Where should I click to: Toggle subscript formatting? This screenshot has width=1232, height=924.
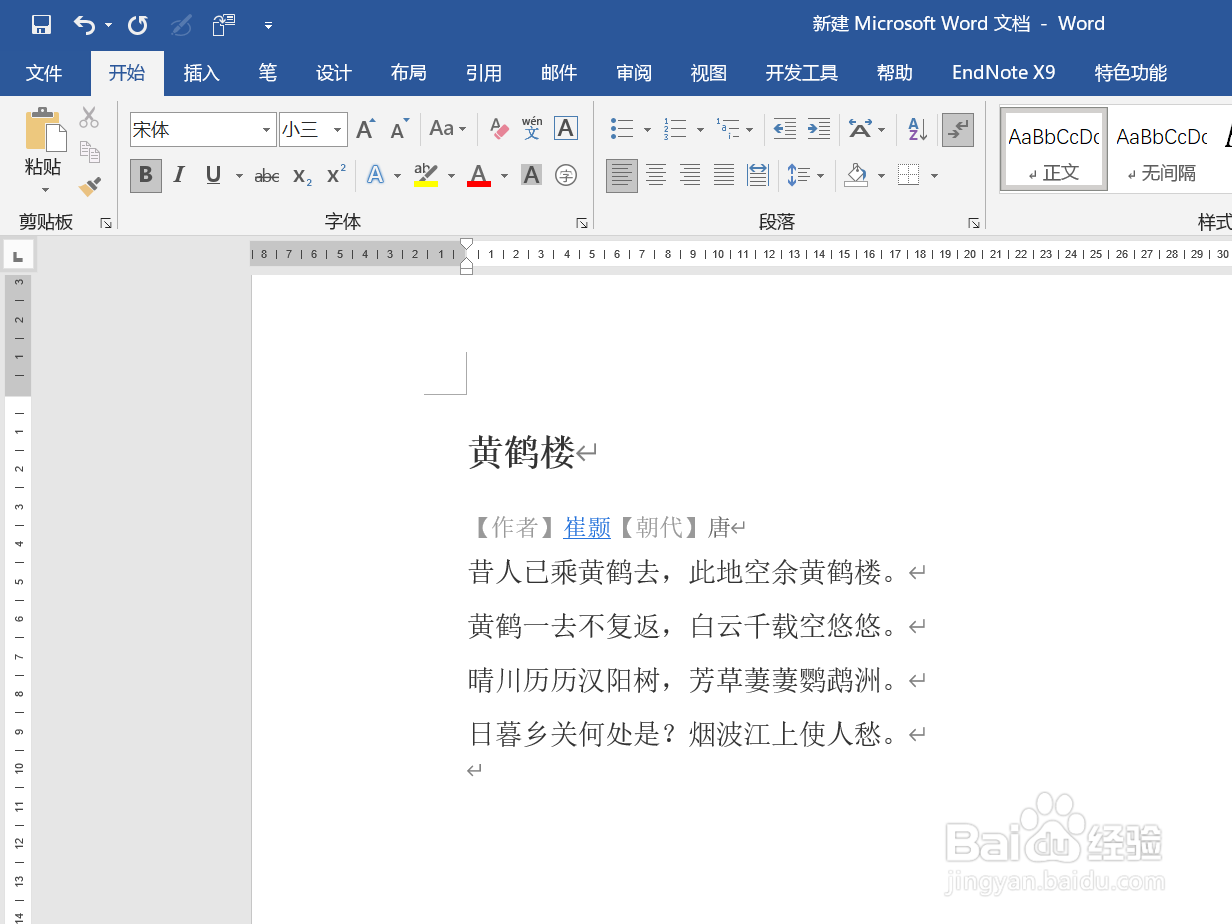[302, 176]
